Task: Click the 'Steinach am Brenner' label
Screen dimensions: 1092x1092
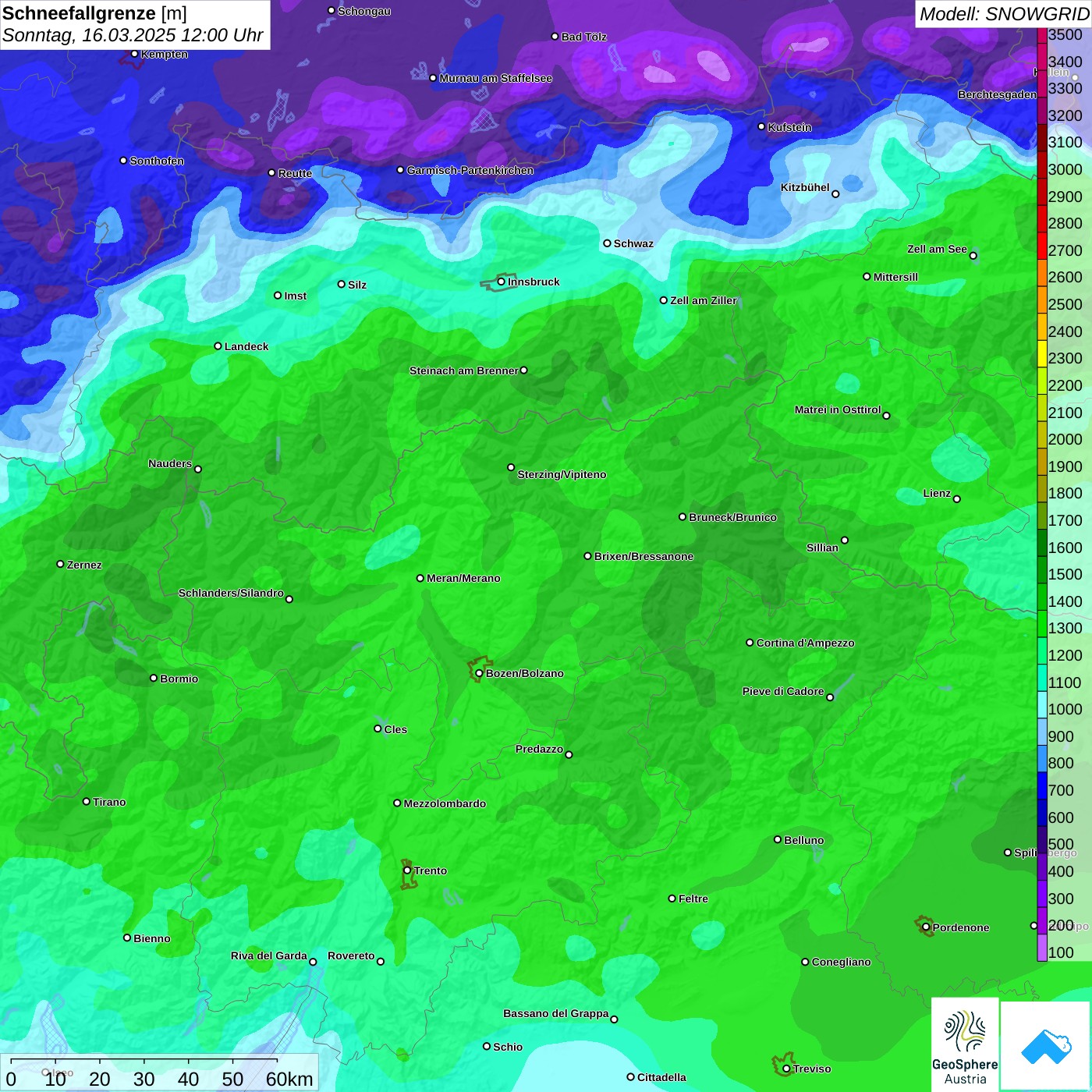Action: coord(463,370)
